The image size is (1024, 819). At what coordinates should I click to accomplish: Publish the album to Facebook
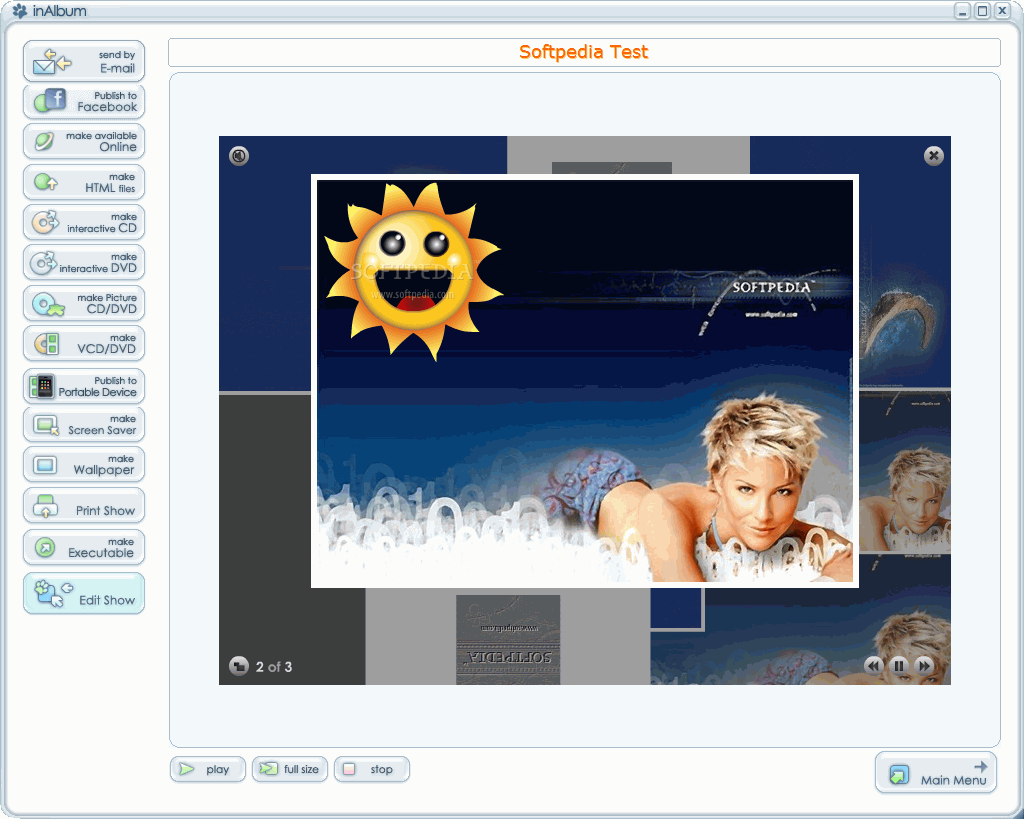coord(84,102)
